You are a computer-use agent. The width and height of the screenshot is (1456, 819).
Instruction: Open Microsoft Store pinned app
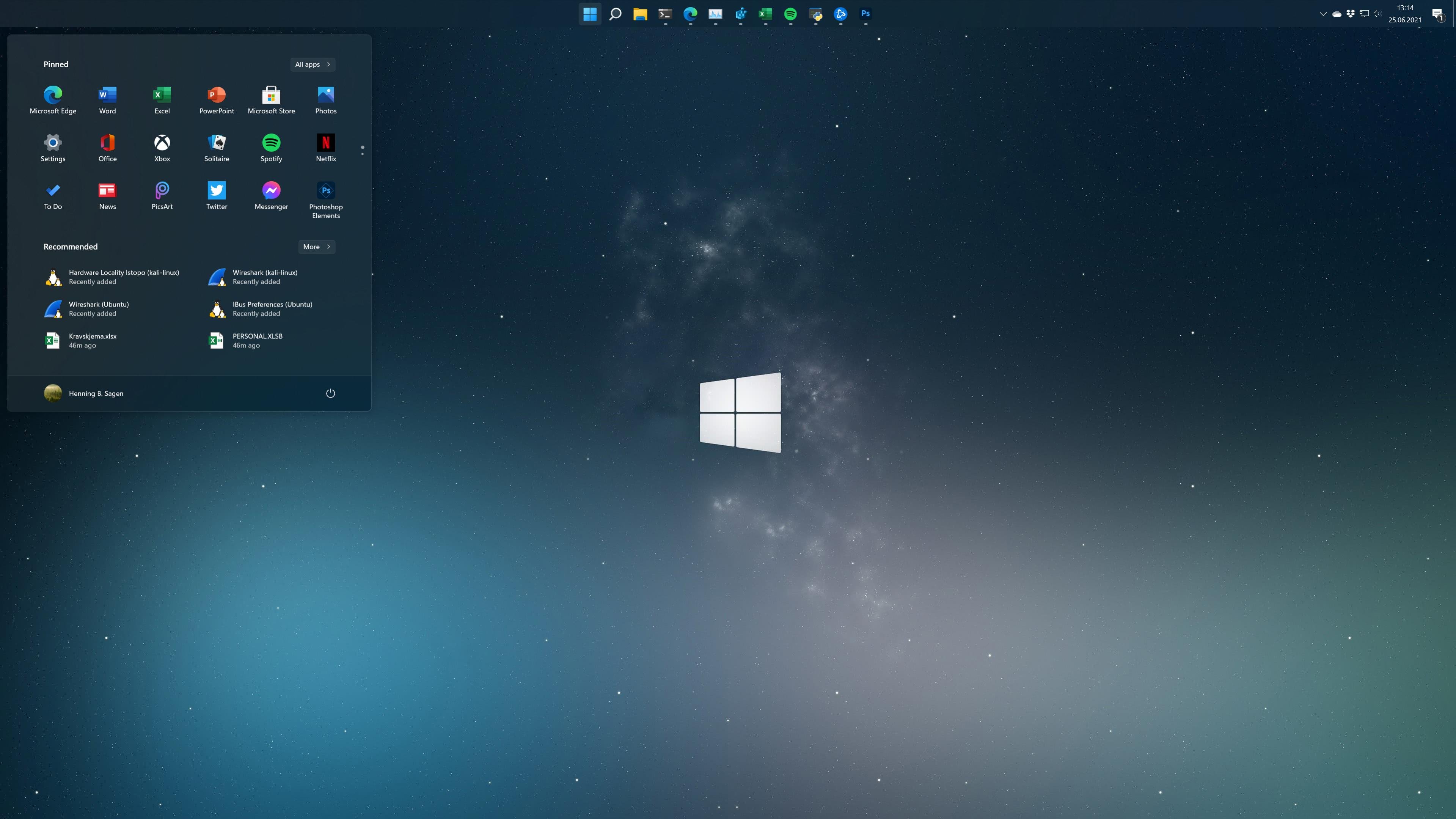[x=271, y=100]
